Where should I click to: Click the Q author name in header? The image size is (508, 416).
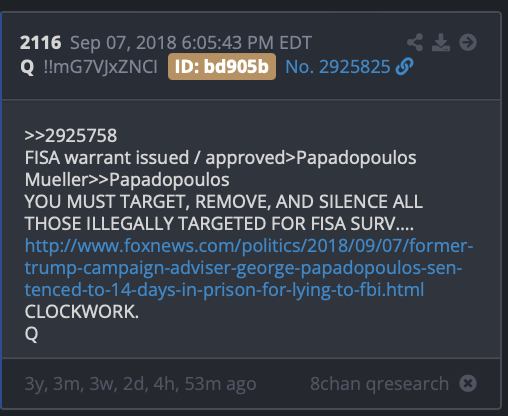[x=27, y=67]
